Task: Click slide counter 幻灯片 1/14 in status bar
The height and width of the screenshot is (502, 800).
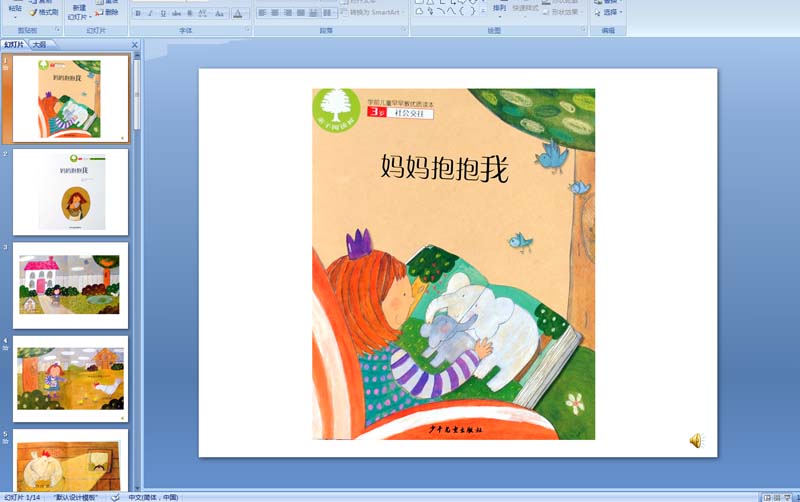Action: click(21, 497)
